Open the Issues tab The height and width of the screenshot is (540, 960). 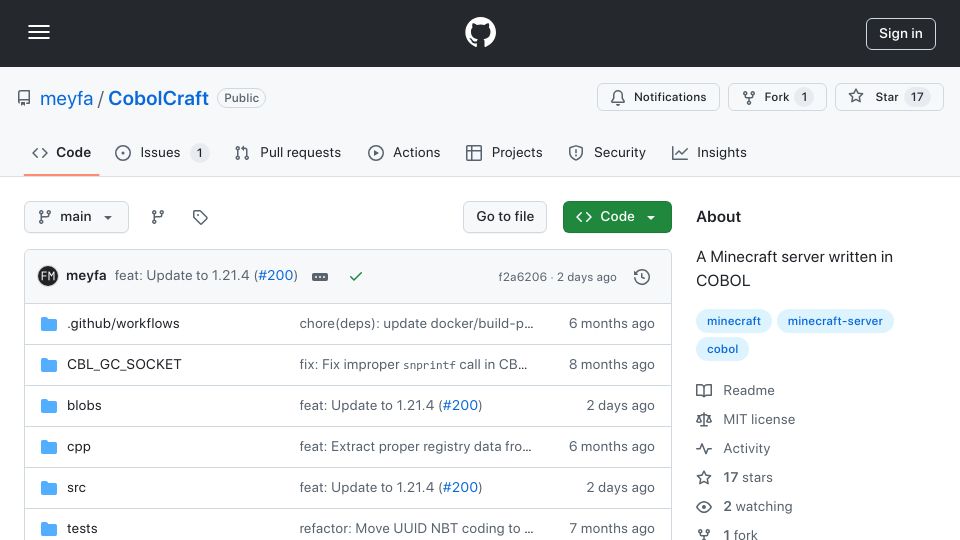pos(162,152)
